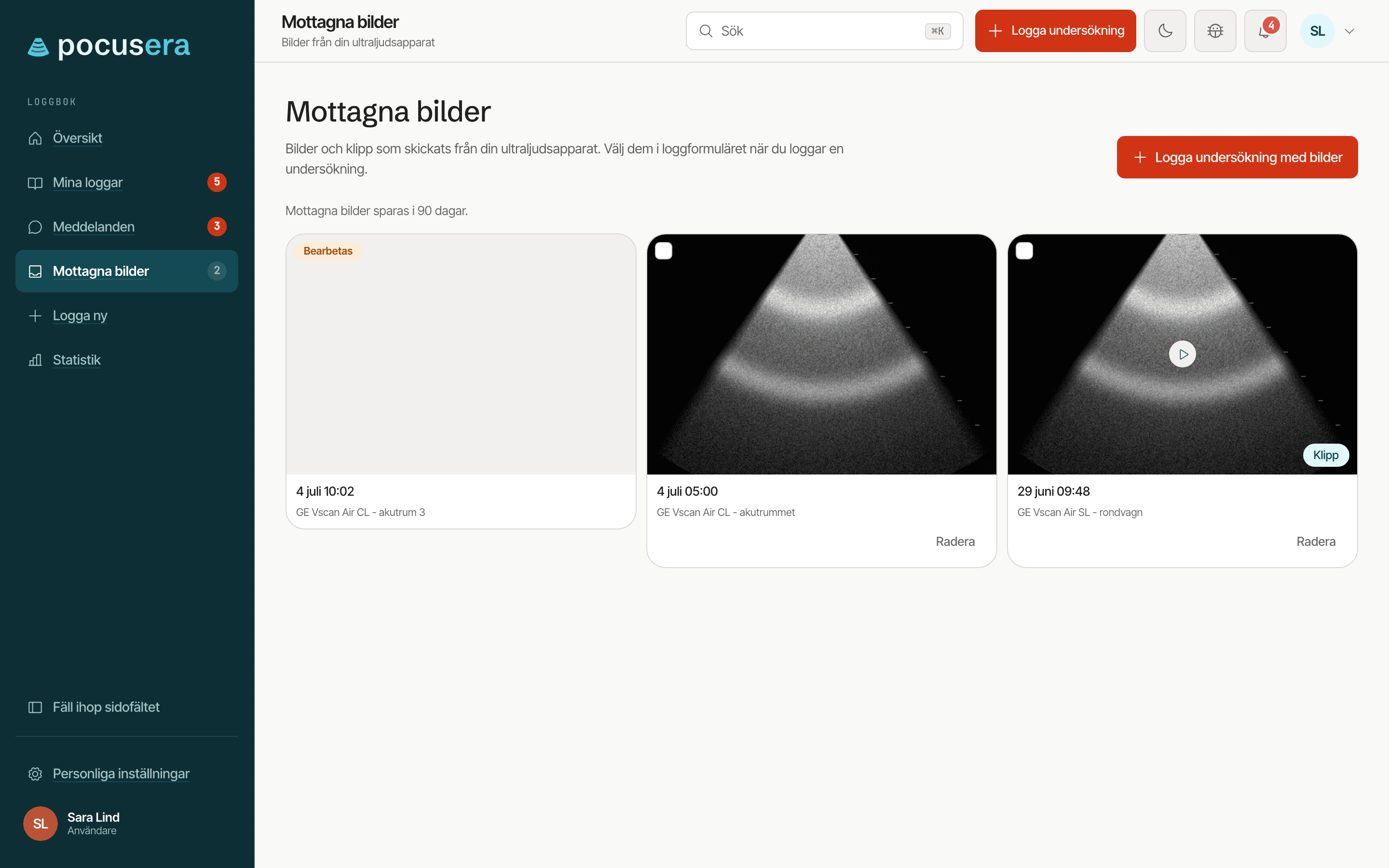Go to Mina loggar
Viewport: 1389px width, 868px height.
pos(126,183)
